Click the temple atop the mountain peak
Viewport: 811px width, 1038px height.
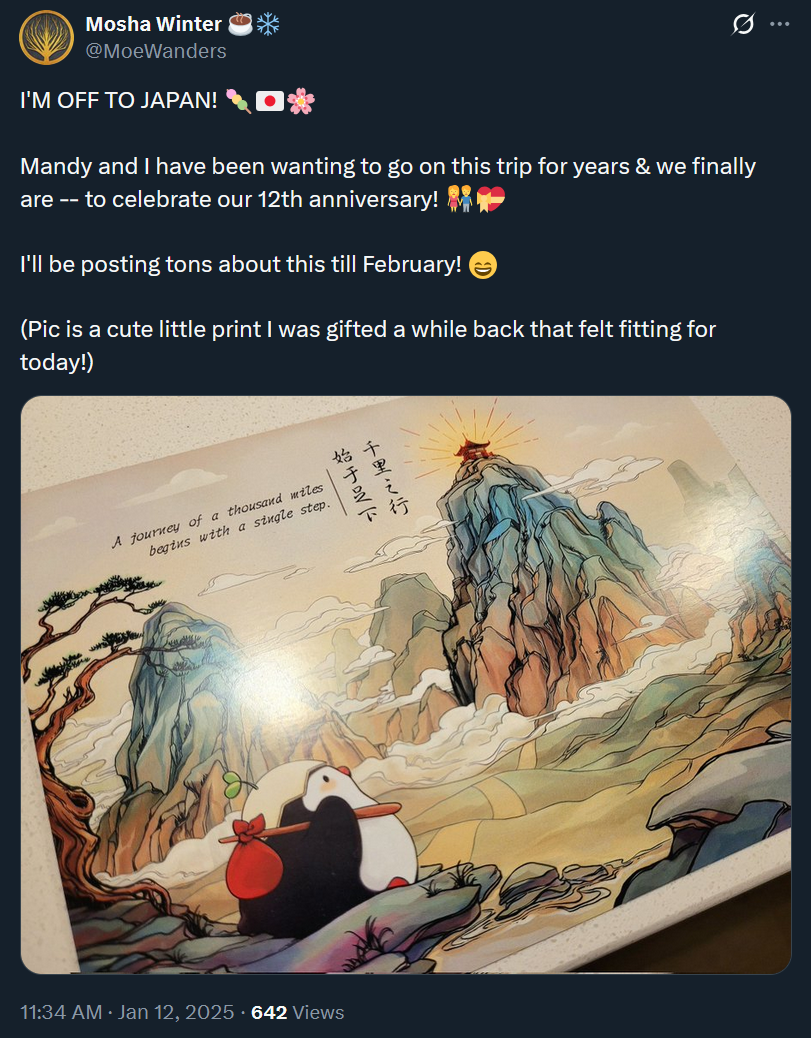tap(472, 449)
